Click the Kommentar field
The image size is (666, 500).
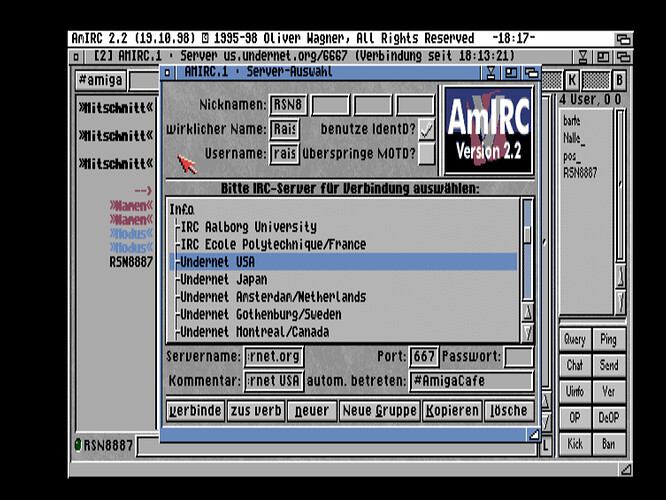tap(274, 381)
